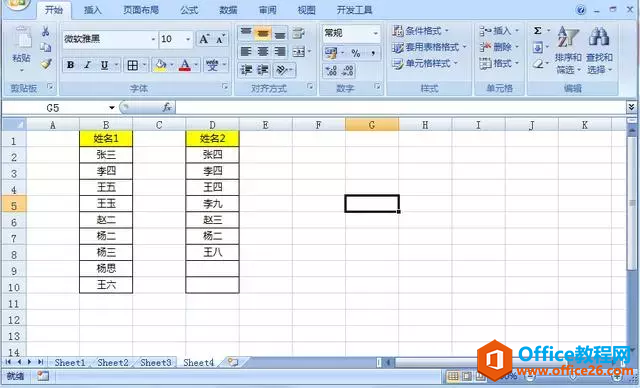Click the Fill down icon in editing group
This screenshot has height=388, width=640.
click(538, 47)
